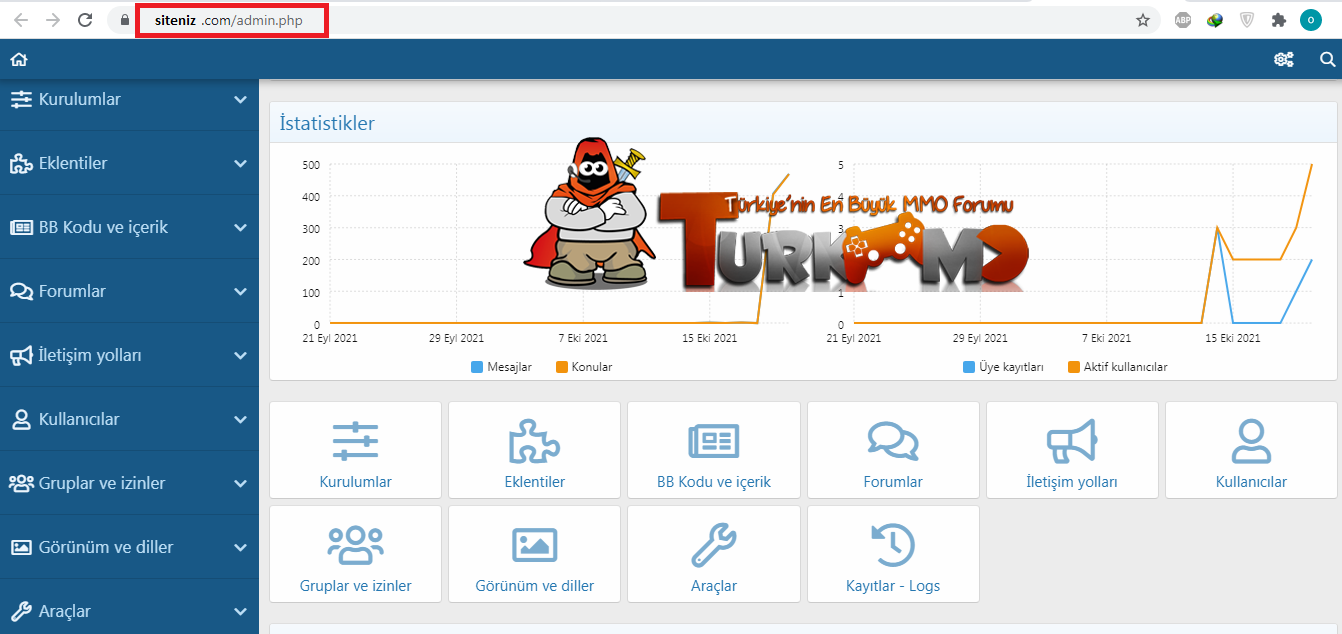Expand the Forumlar sidebar section chevron

pyautogui.click(x=240, y=292)
